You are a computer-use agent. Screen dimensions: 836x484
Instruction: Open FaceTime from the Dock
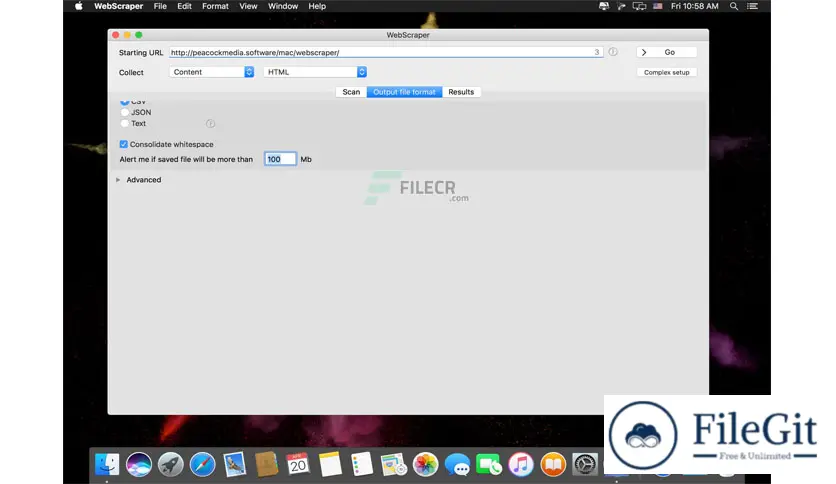489,464
